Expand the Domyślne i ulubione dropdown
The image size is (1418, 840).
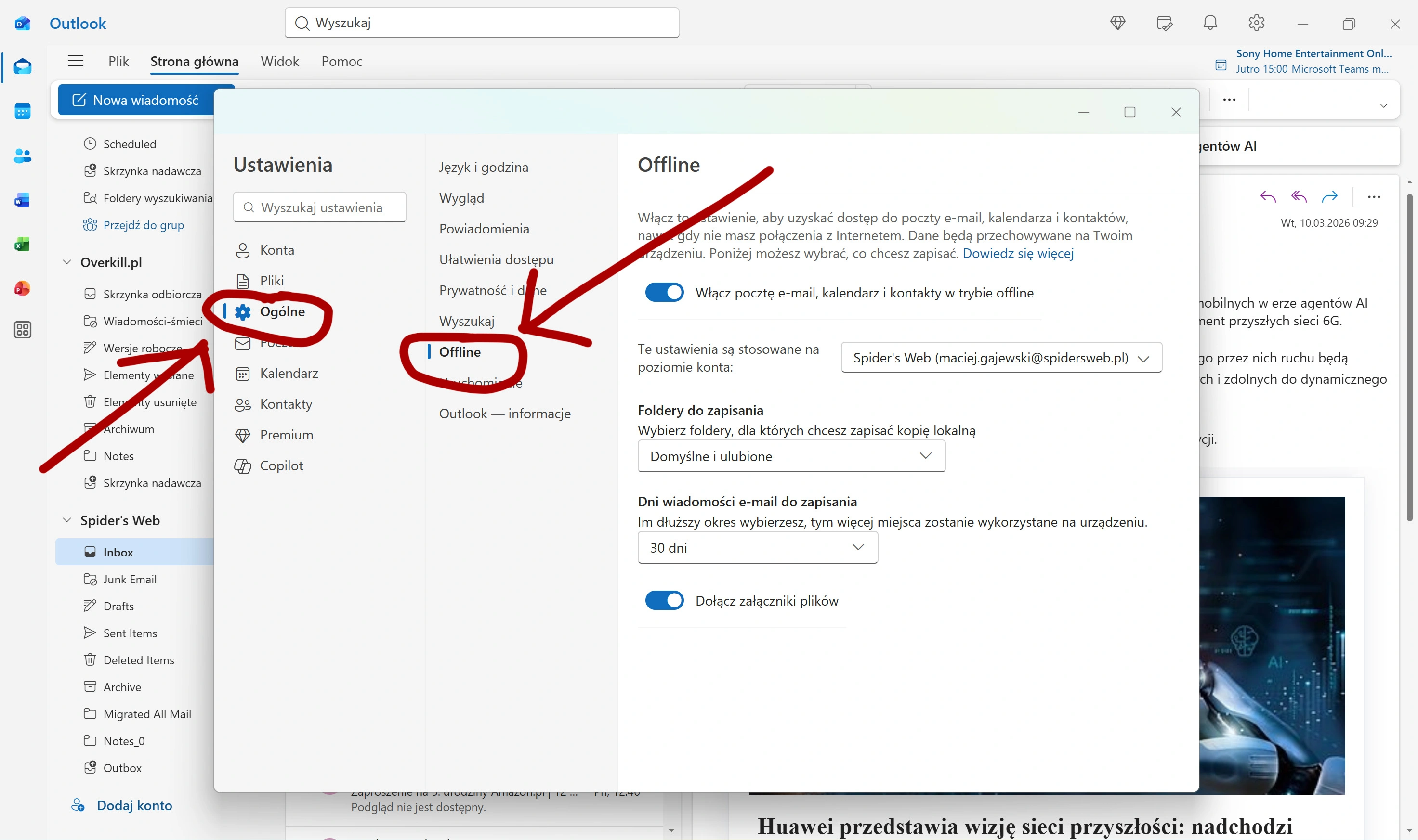(790, 456)
